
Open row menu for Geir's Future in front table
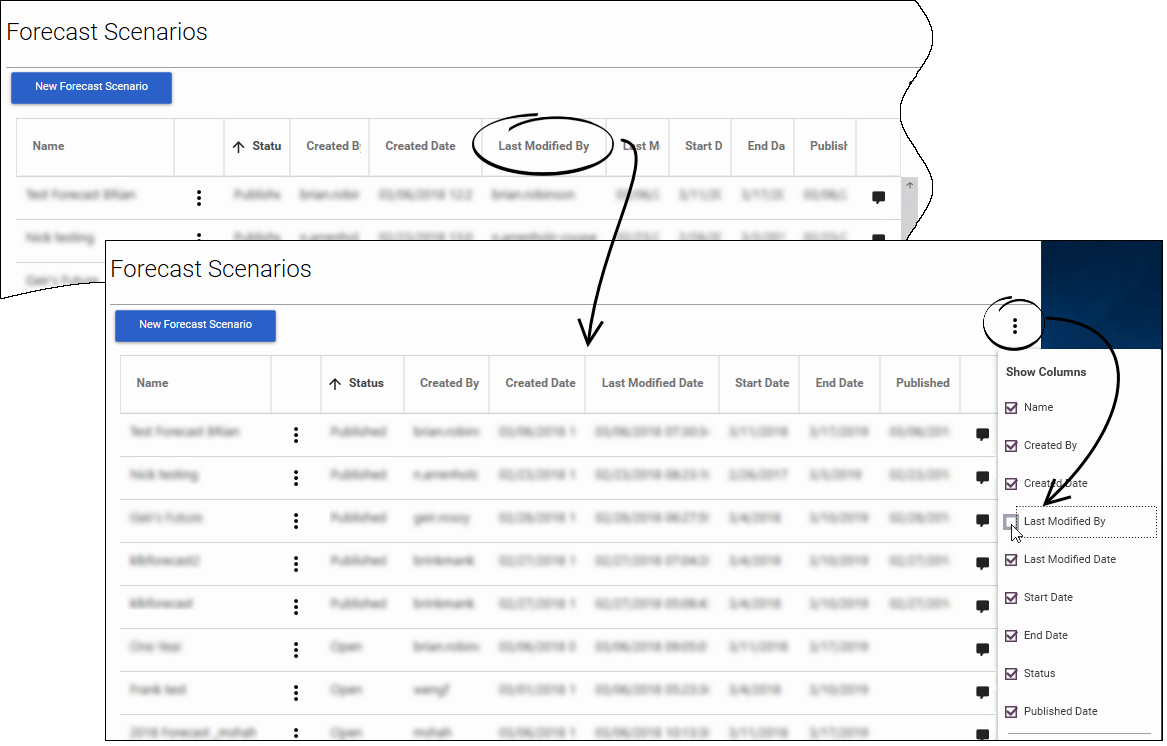pos(296,521)
